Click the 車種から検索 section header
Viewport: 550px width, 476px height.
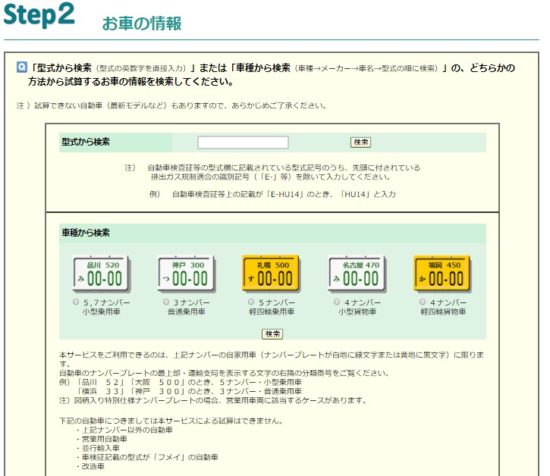click(x=273, y=233)
